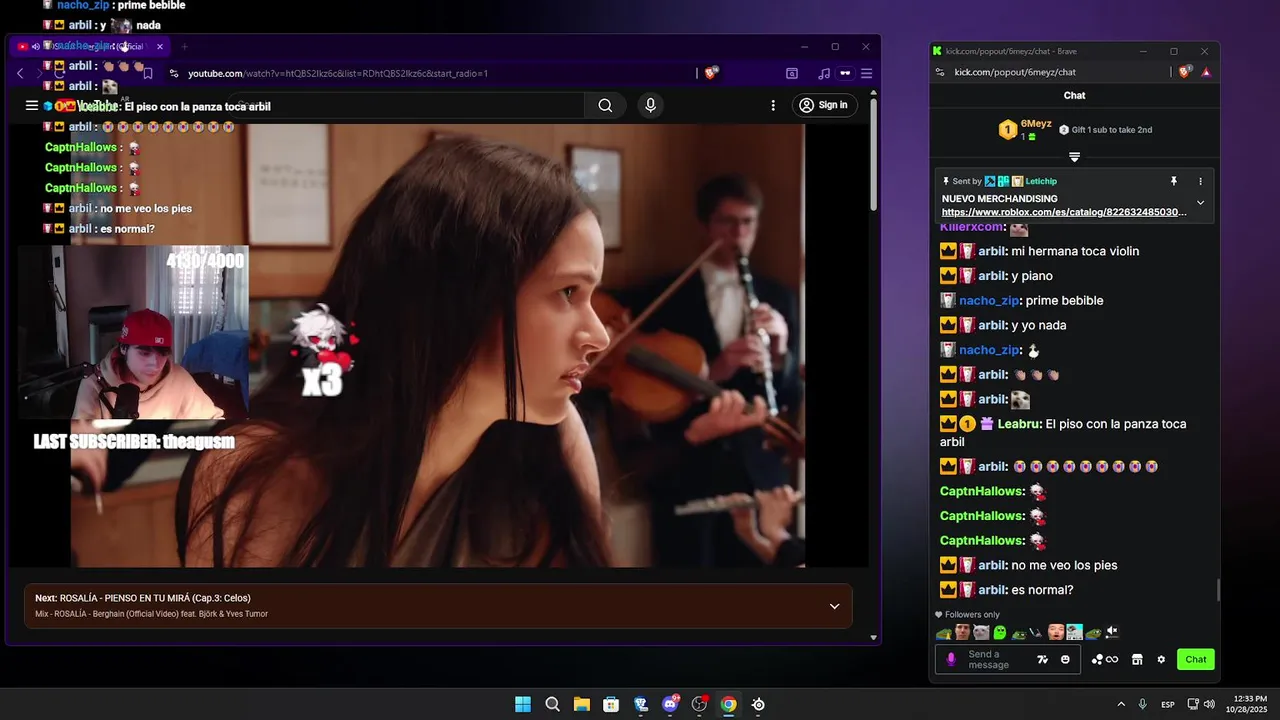Screen dimensions: 1280x720
Task: Click the sidebar panel icon in YouTube toolbar
Action: 792,73
